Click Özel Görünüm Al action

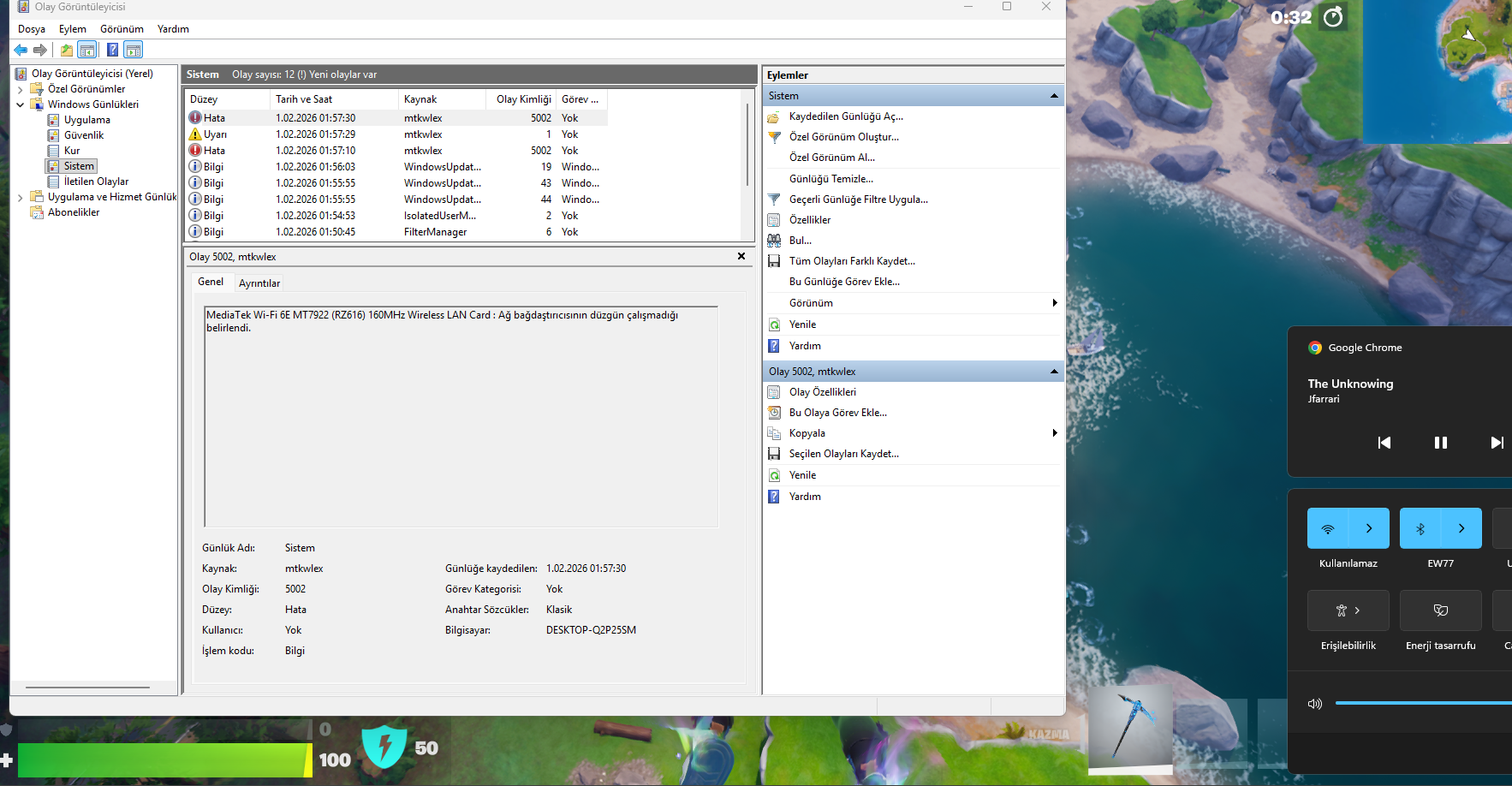(832, 158)
